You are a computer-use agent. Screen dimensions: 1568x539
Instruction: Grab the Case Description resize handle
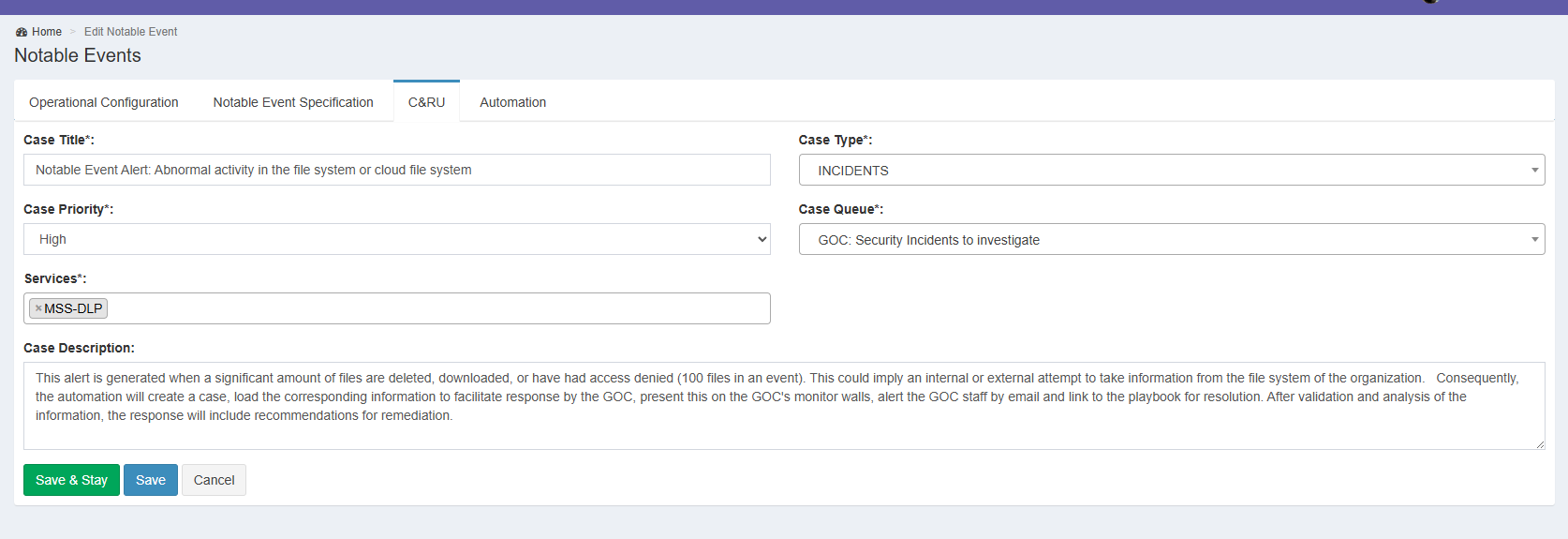click(1540, 444)
